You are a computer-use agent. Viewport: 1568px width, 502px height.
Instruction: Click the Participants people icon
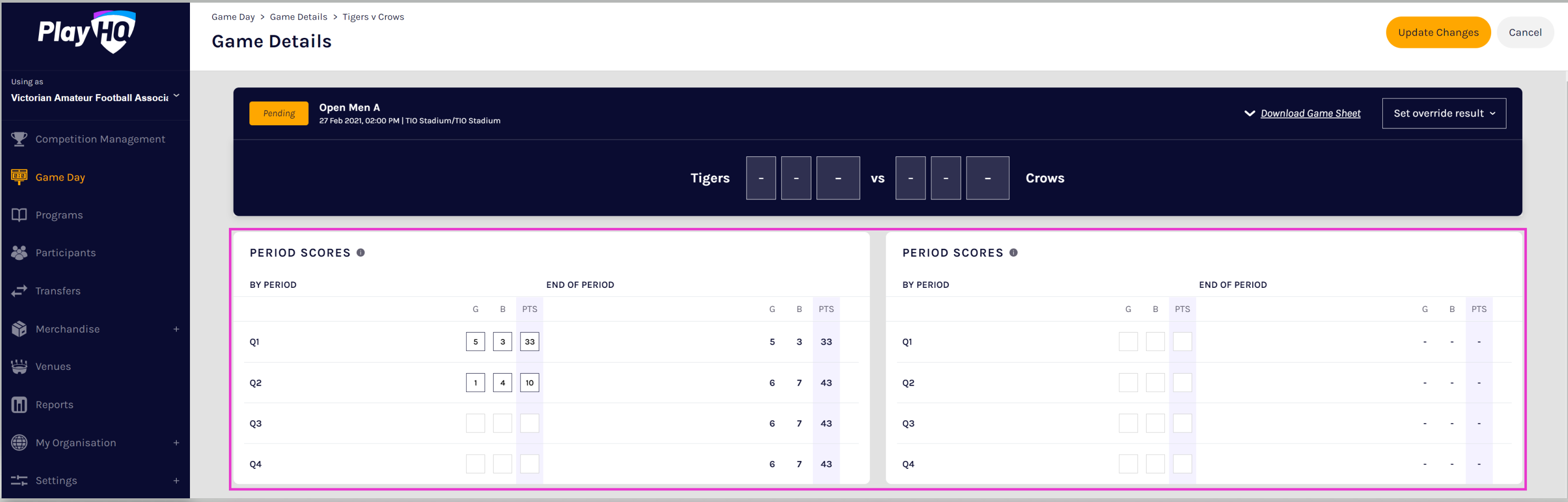19,253
